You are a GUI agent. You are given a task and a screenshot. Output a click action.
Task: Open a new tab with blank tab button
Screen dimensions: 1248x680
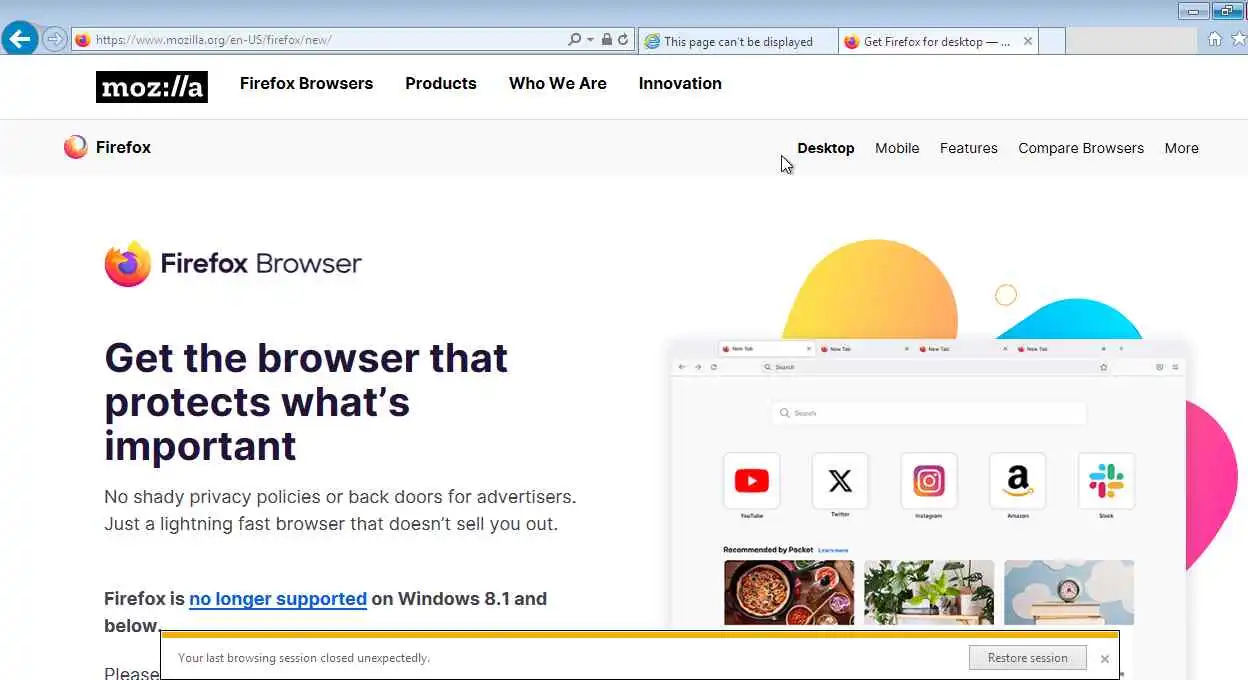(1052, 41)
